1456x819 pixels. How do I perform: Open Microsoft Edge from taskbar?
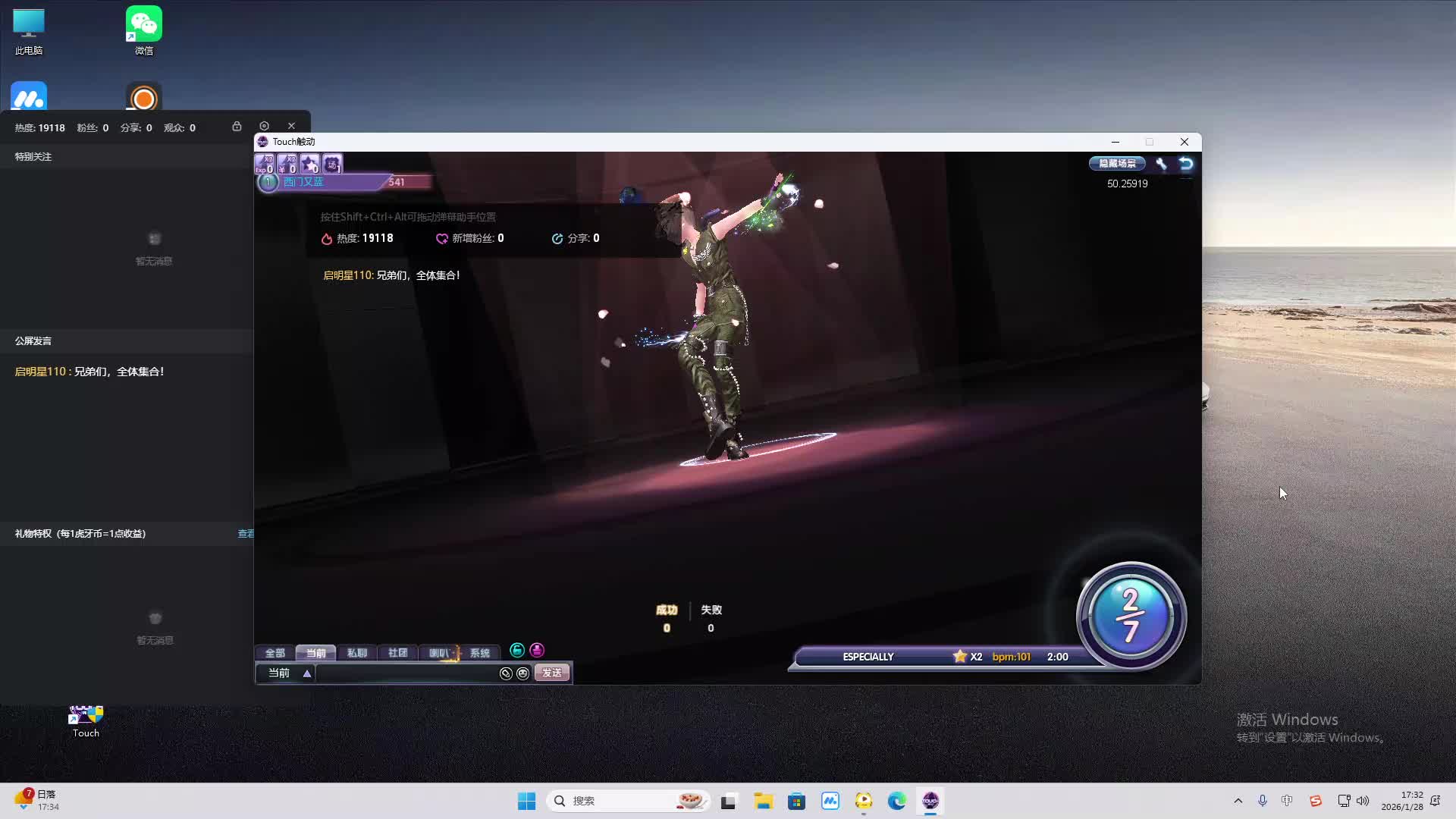pyautogui.click(x=897, y=801)
